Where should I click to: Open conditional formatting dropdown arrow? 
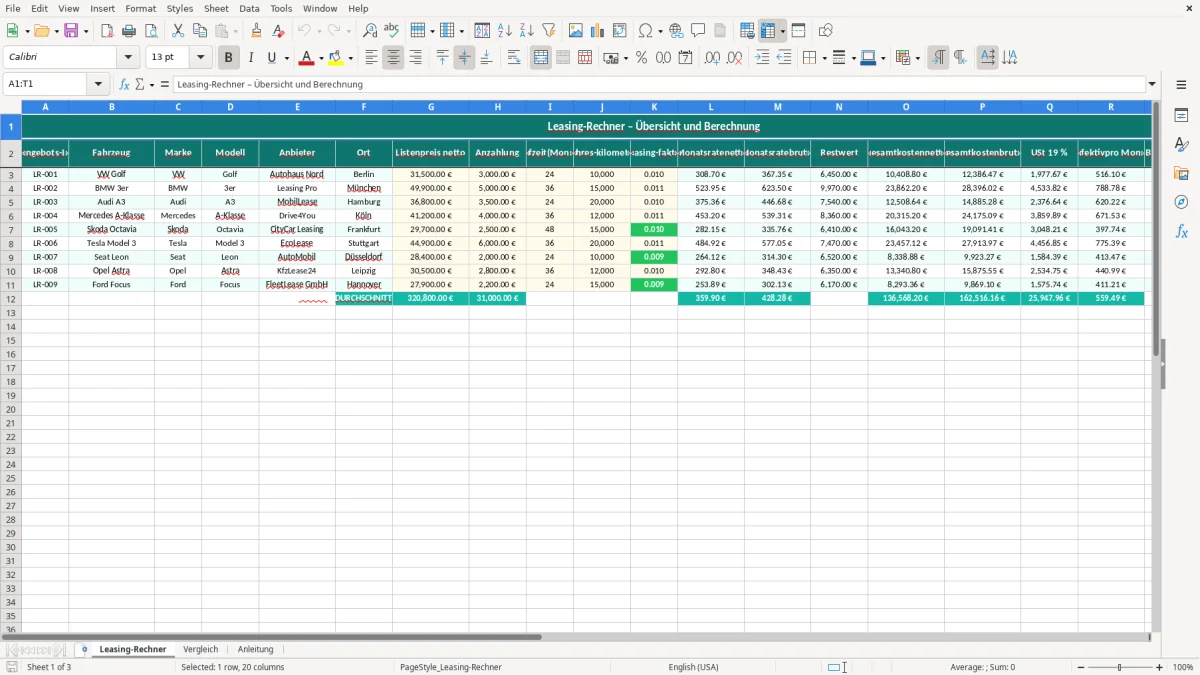pos(917,58)
